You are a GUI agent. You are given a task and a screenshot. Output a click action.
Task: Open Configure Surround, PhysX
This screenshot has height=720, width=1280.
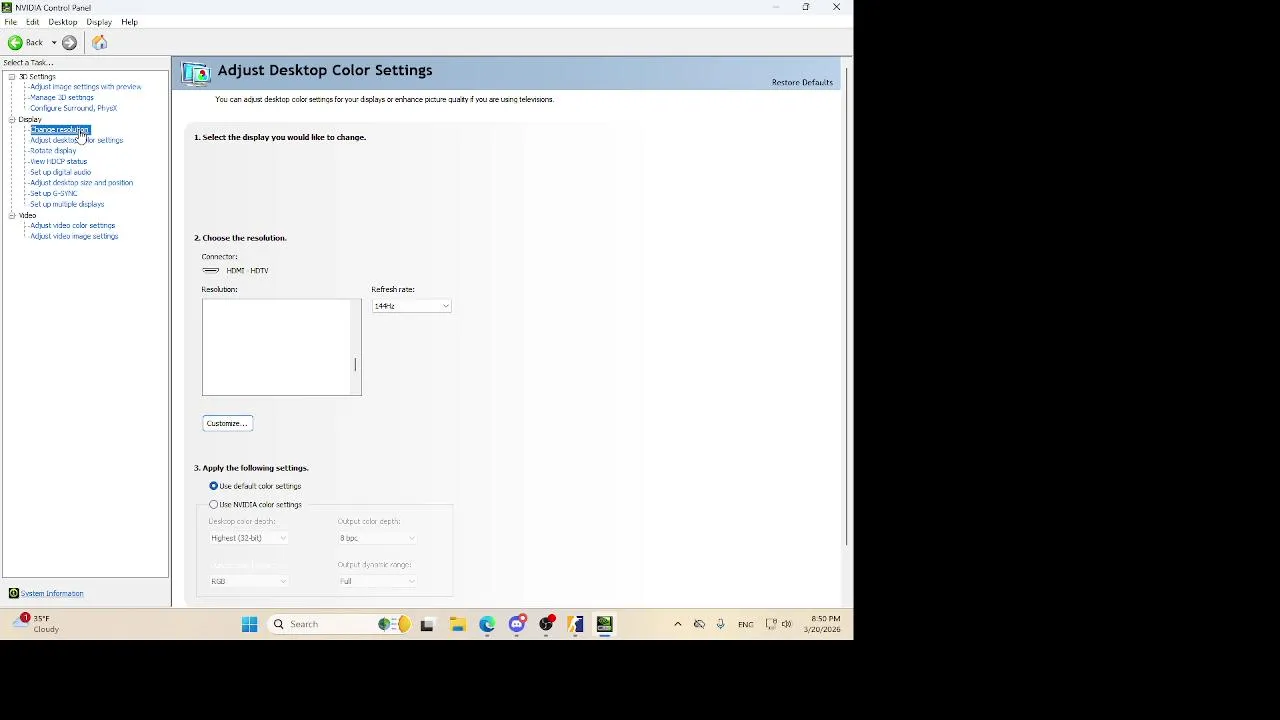73,108
